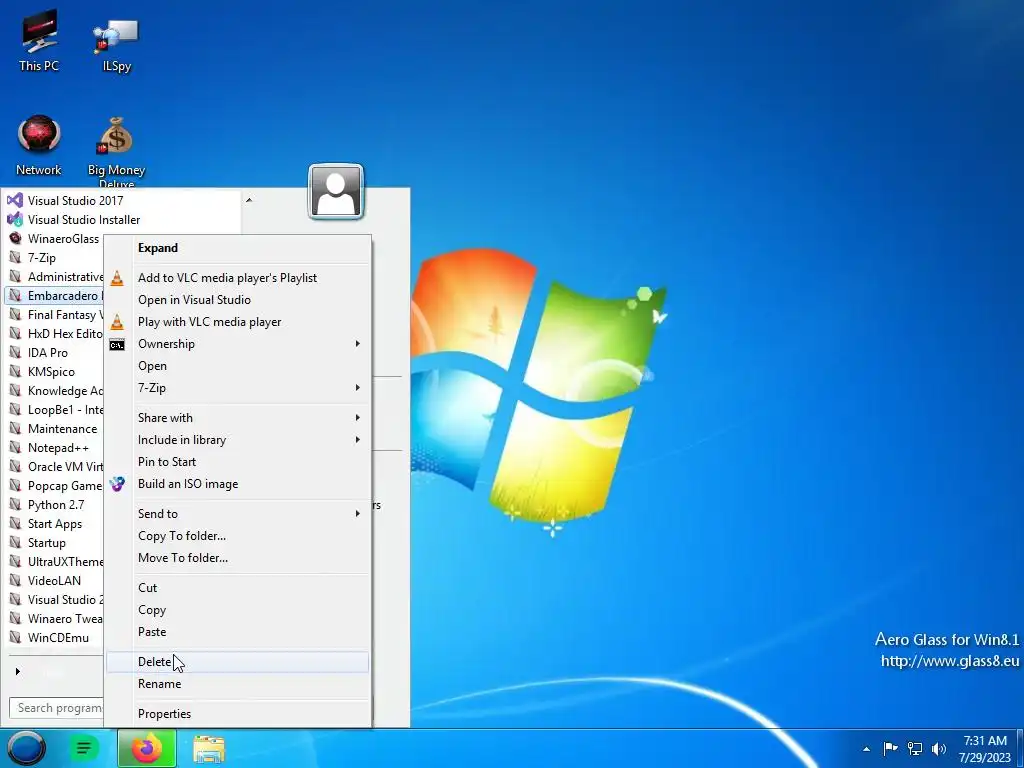Expand the Startup folder
Viewport: 1024px width, 768px height.
37,542
